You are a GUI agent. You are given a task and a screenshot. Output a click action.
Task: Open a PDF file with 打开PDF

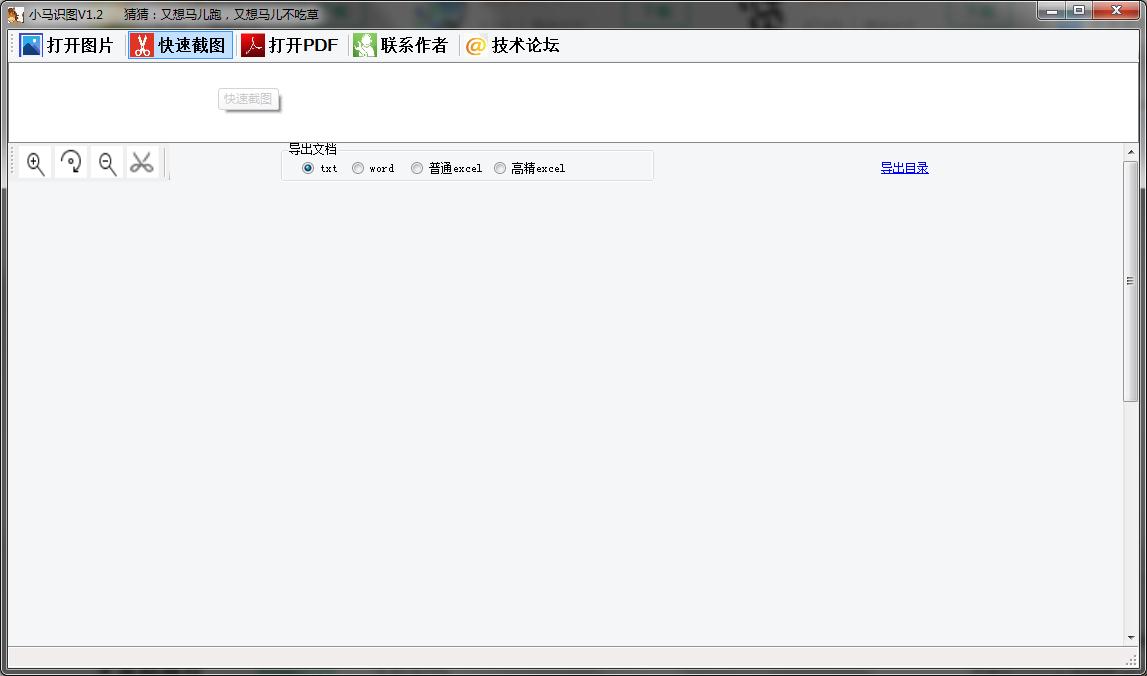pos(290,45)
